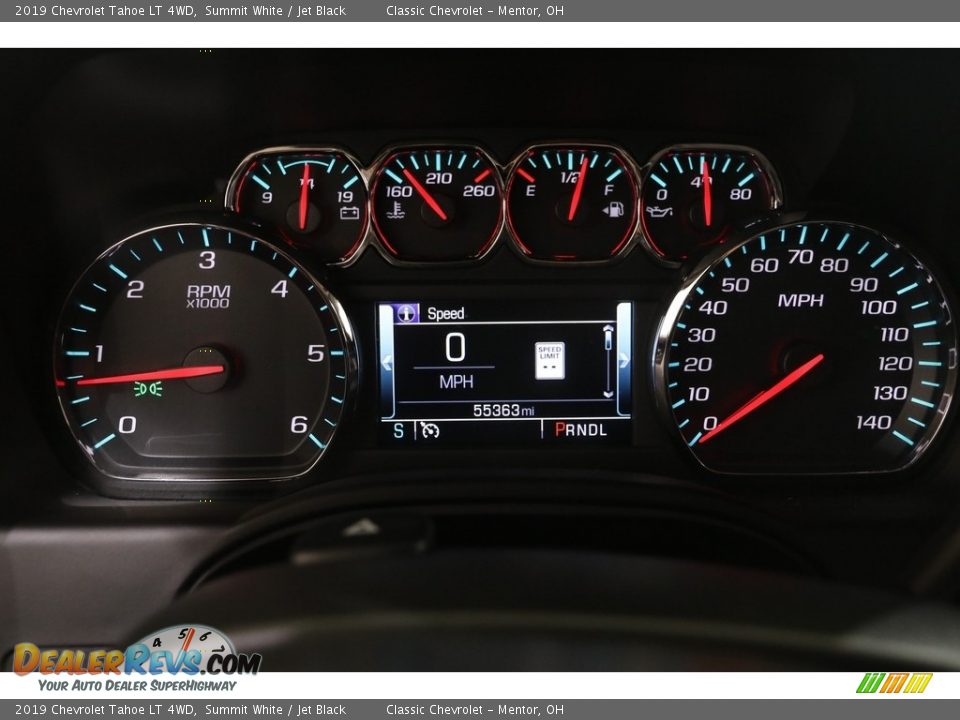Screen dimensions: 960x720
Task: Click the green headlight indicator icon
Action: (x=148, y=389)
